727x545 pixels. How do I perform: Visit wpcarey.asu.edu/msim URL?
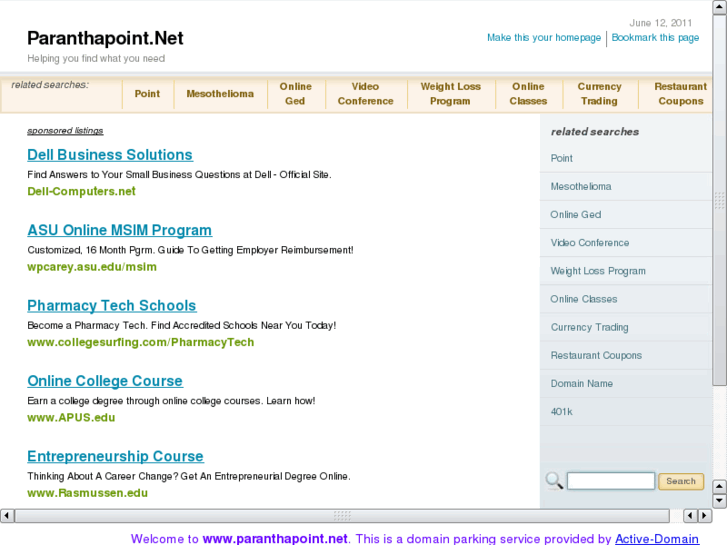(x=92, y=267)
